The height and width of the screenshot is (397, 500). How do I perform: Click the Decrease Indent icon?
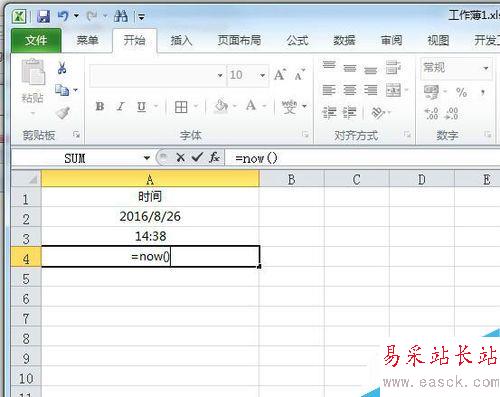[329, 113]
